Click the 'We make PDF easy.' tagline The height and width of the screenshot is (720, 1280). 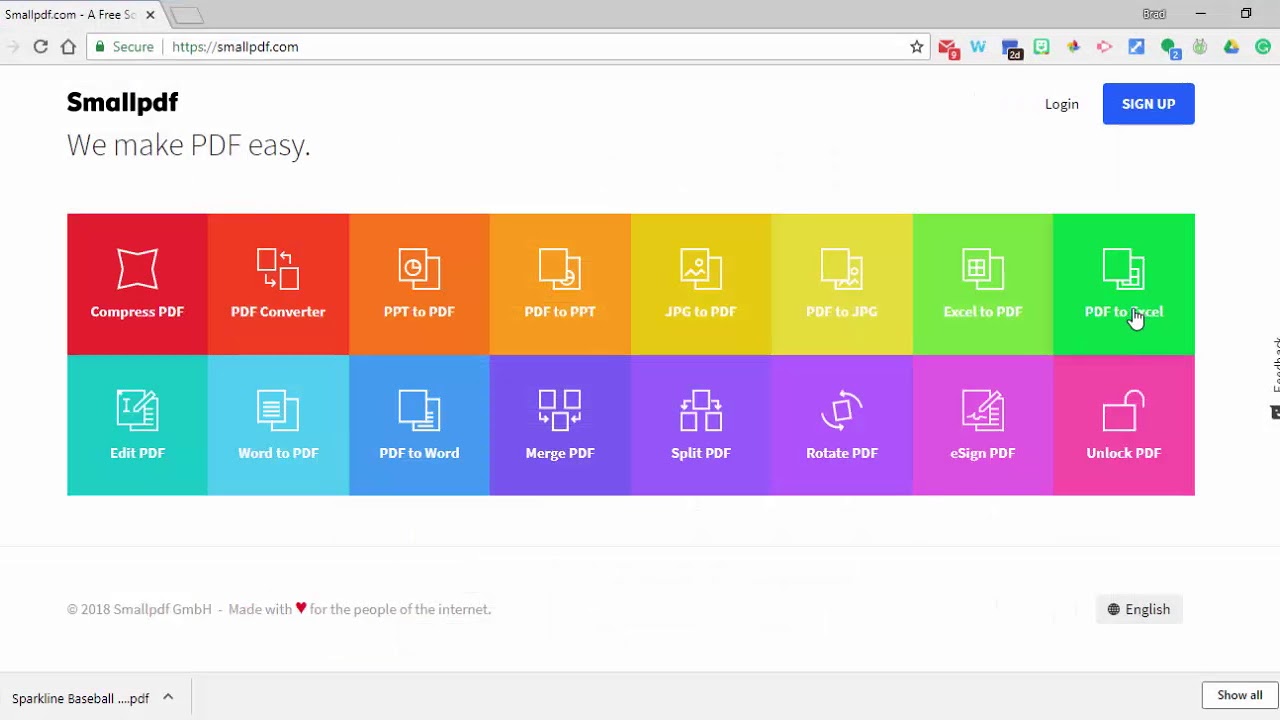(189, 145)
